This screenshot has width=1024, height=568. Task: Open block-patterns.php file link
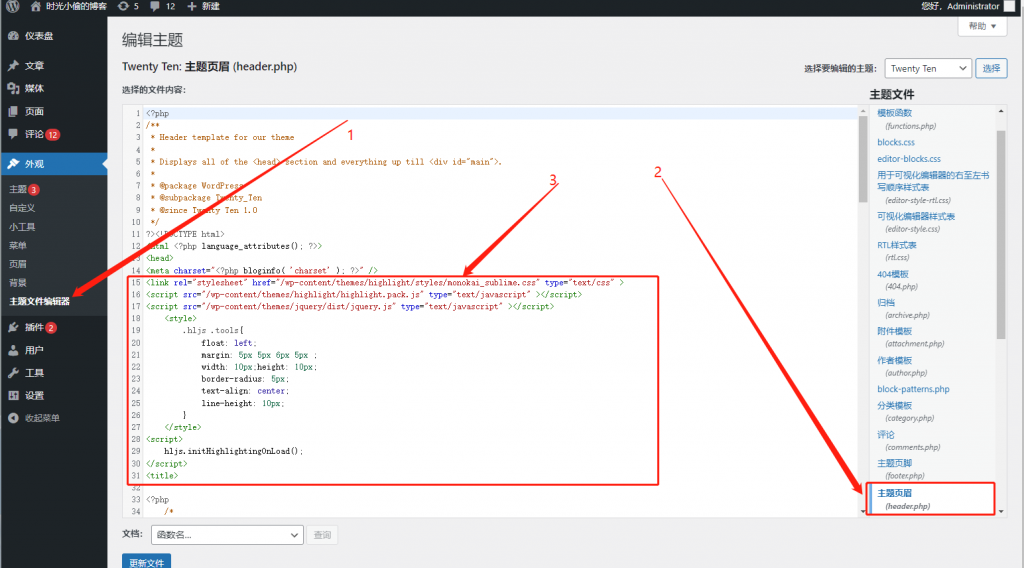tap(913, 389)
